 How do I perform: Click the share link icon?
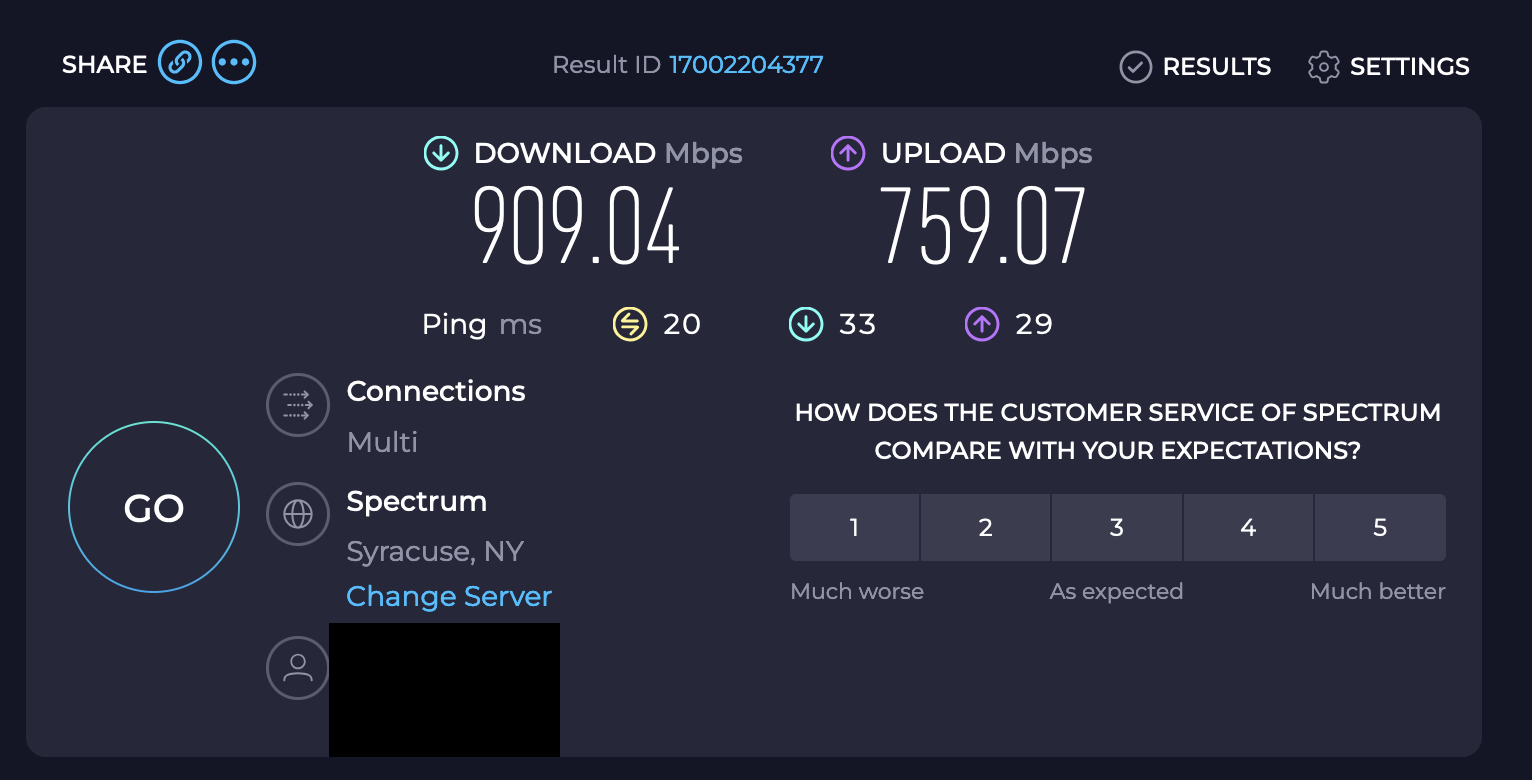pyautogui.click(x=179, y=63)
